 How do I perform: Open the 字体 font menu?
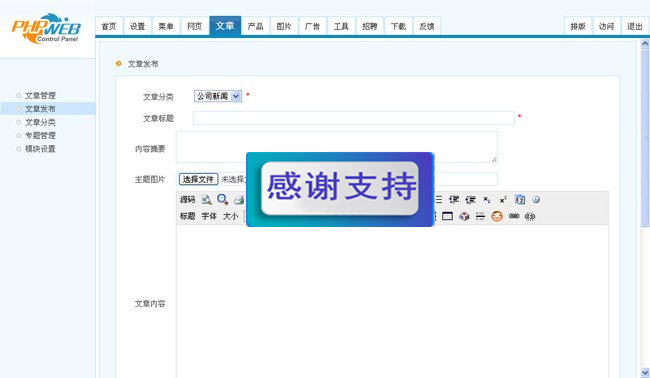coord(209,216)
